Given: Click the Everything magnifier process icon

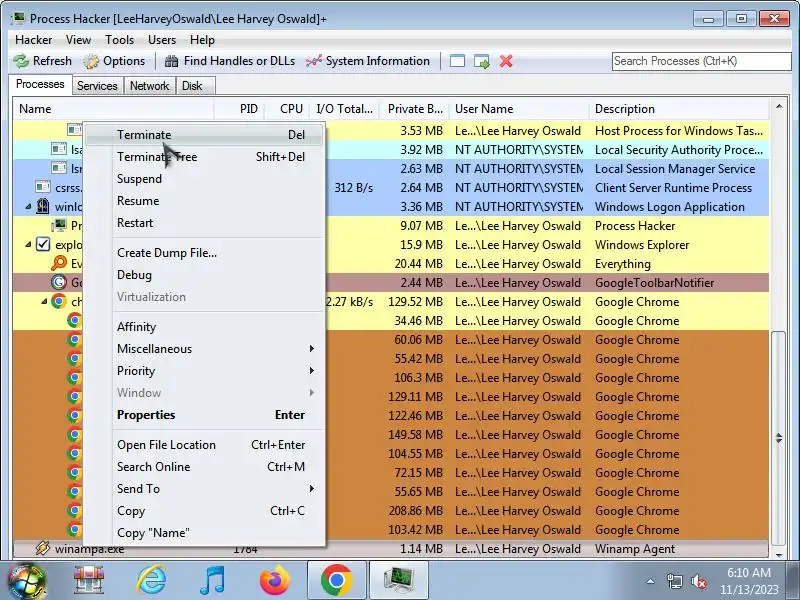Looking at the screenshot, I should (59, 263).
